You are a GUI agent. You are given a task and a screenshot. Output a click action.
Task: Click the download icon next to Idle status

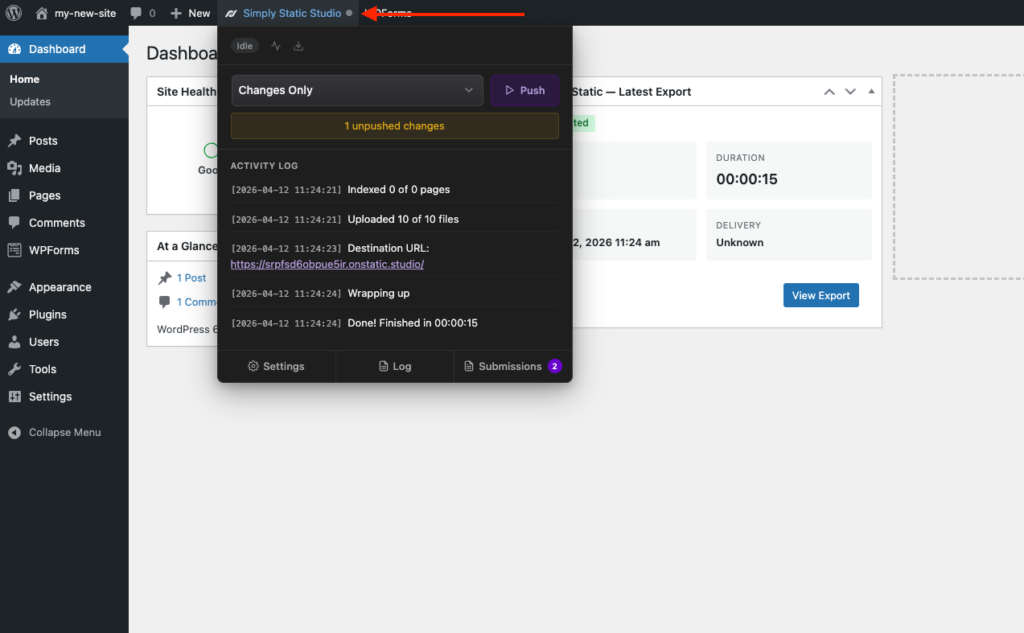(x=298, y=45)
